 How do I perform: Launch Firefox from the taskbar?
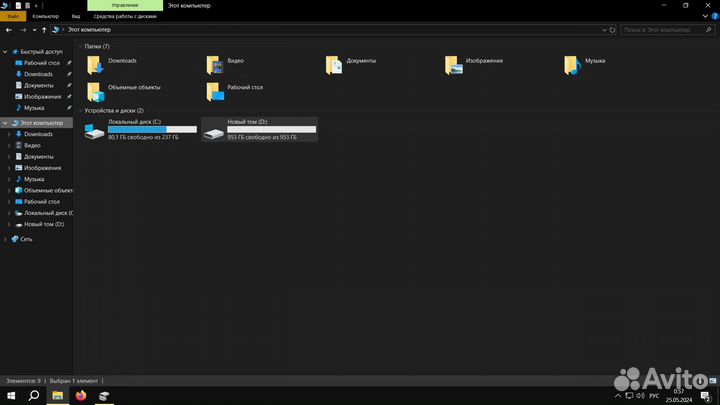tap(81, 396)
